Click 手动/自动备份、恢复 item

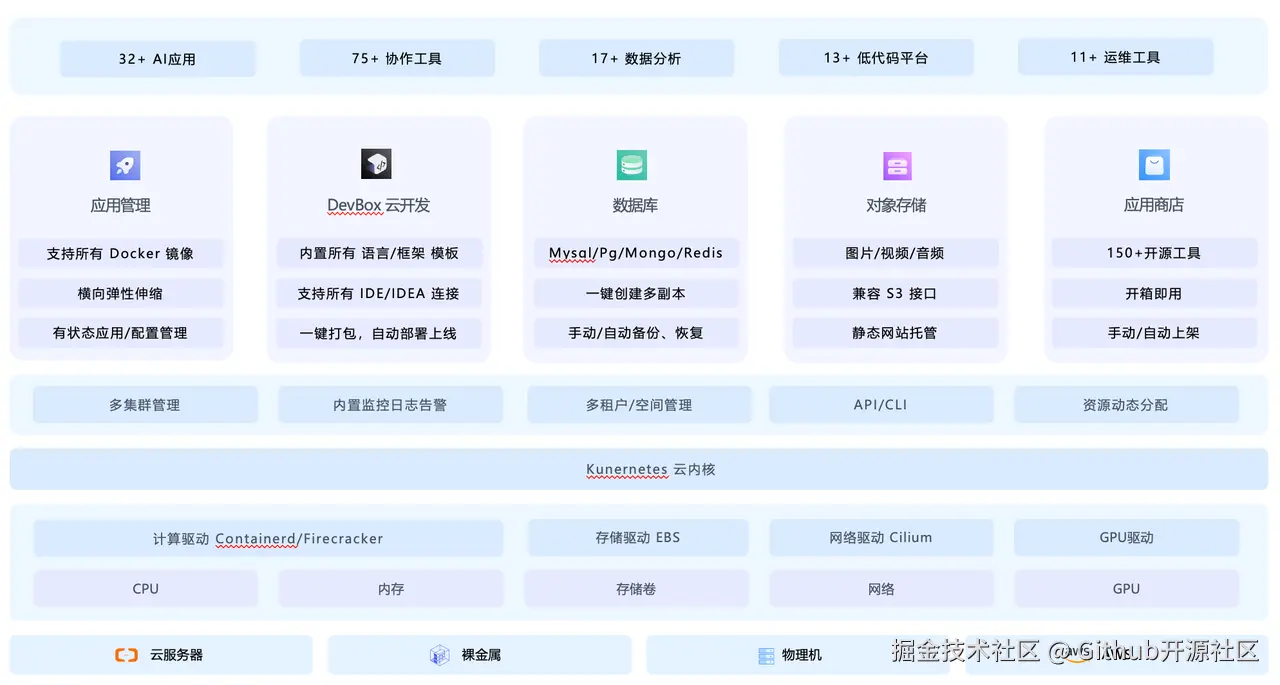(636, 333)
